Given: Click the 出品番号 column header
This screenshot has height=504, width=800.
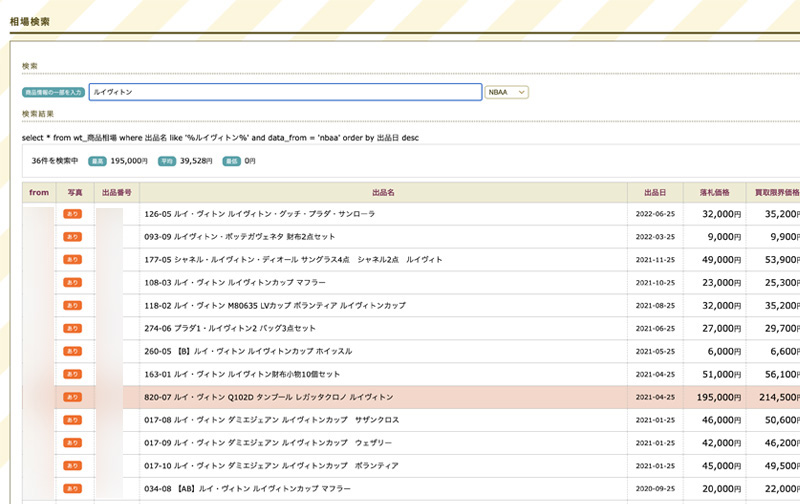Looking at the screenshot, I should tap(117, 192).
